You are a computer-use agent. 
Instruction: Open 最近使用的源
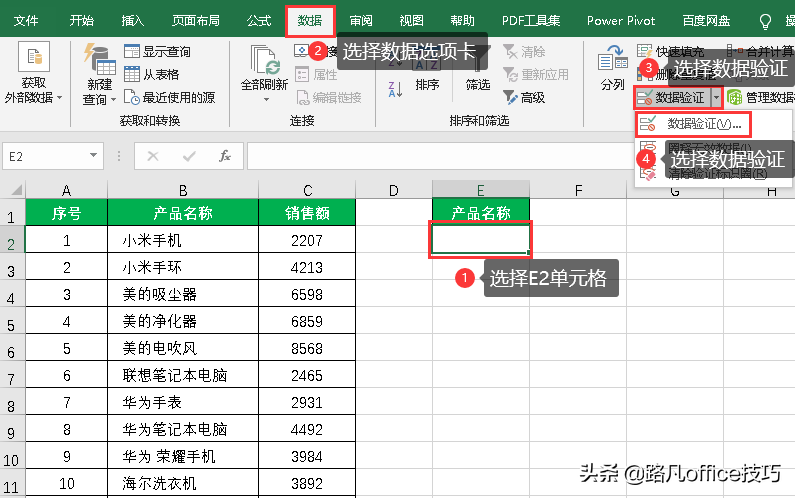(x=169, y=97)
